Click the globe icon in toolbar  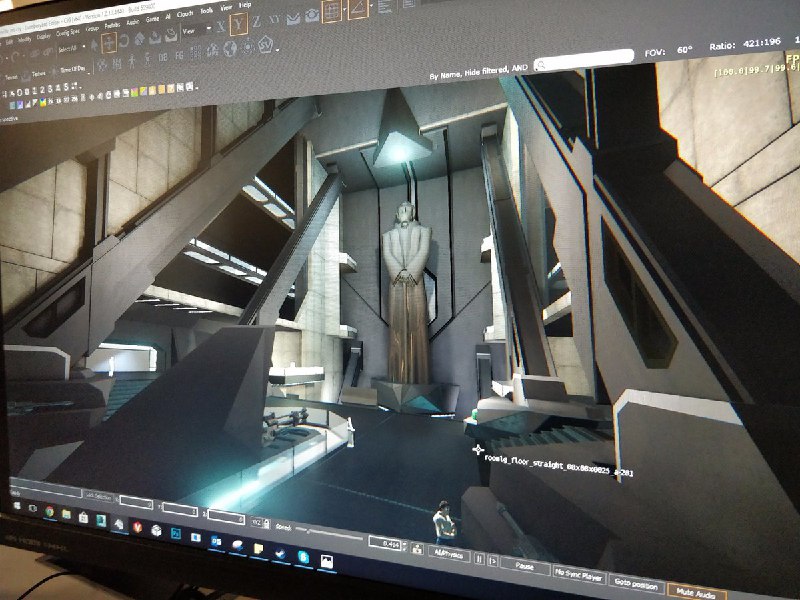230,48
